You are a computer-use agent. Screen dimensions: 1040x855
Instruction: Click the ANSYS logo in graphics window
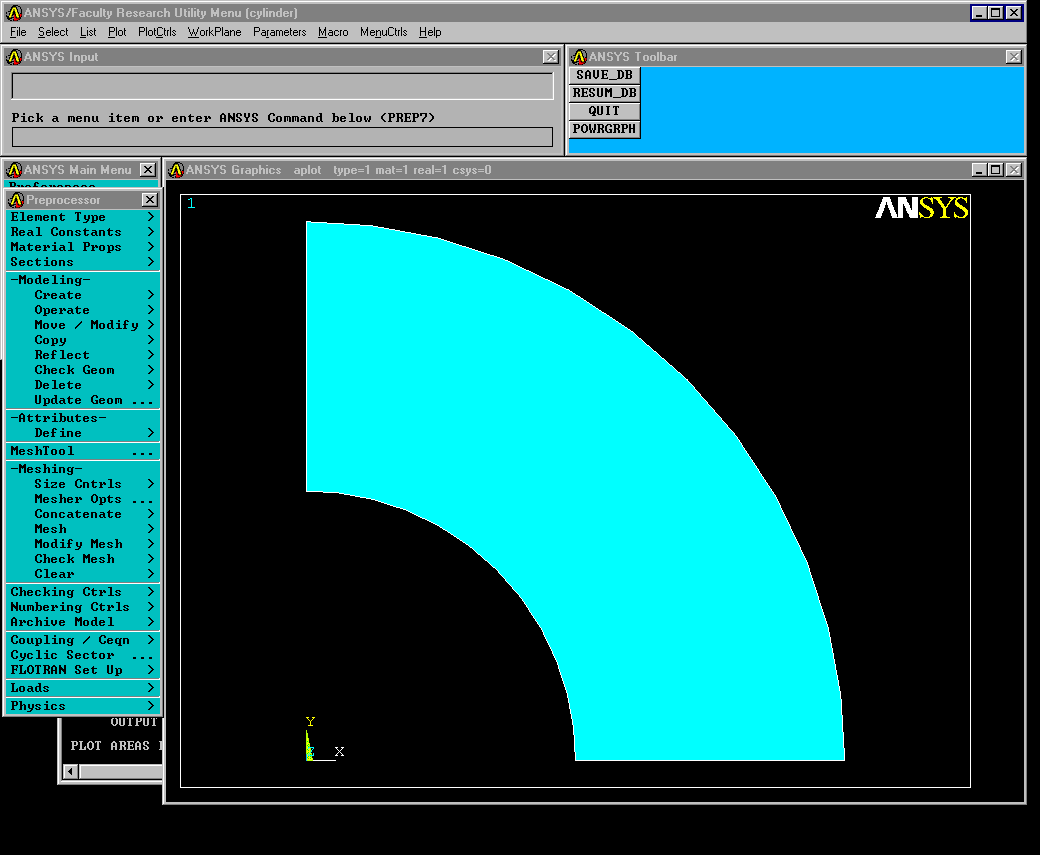(x=922, y=208)
